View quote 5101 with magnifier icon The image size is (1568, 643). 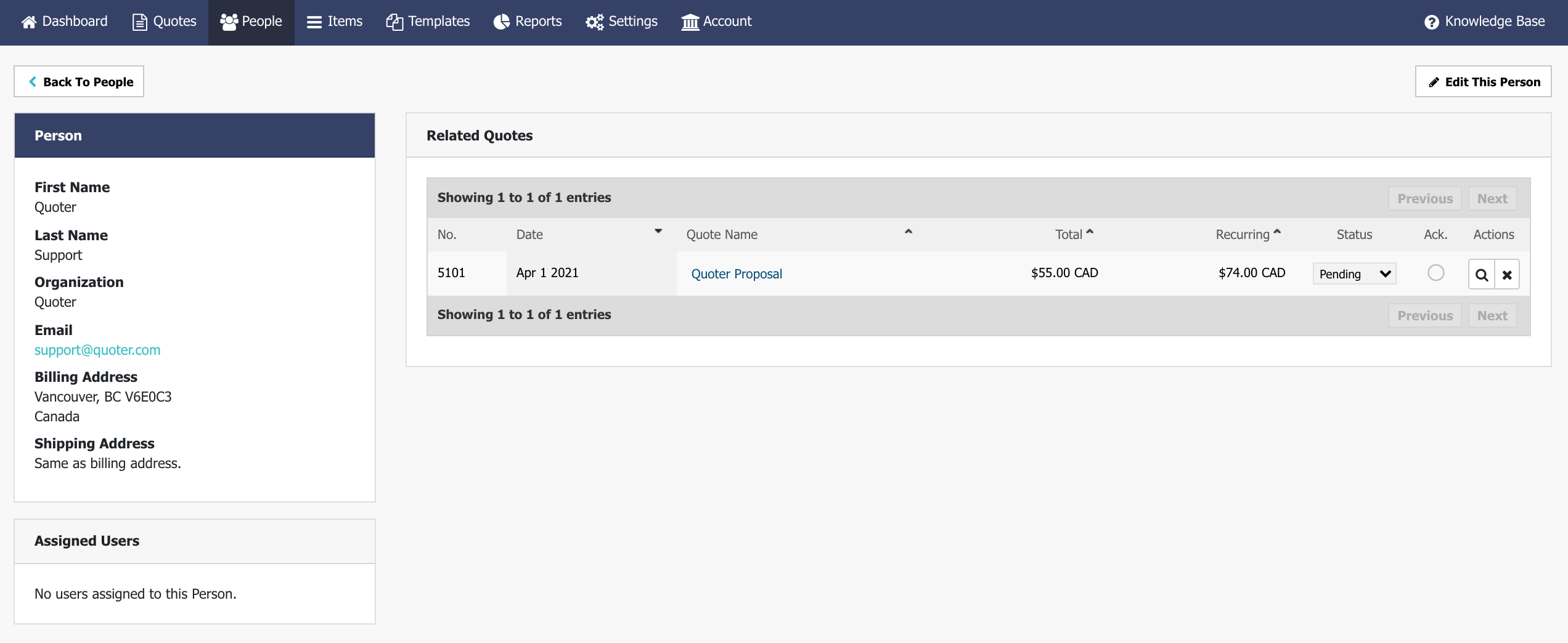click(x=1482, y=275)
